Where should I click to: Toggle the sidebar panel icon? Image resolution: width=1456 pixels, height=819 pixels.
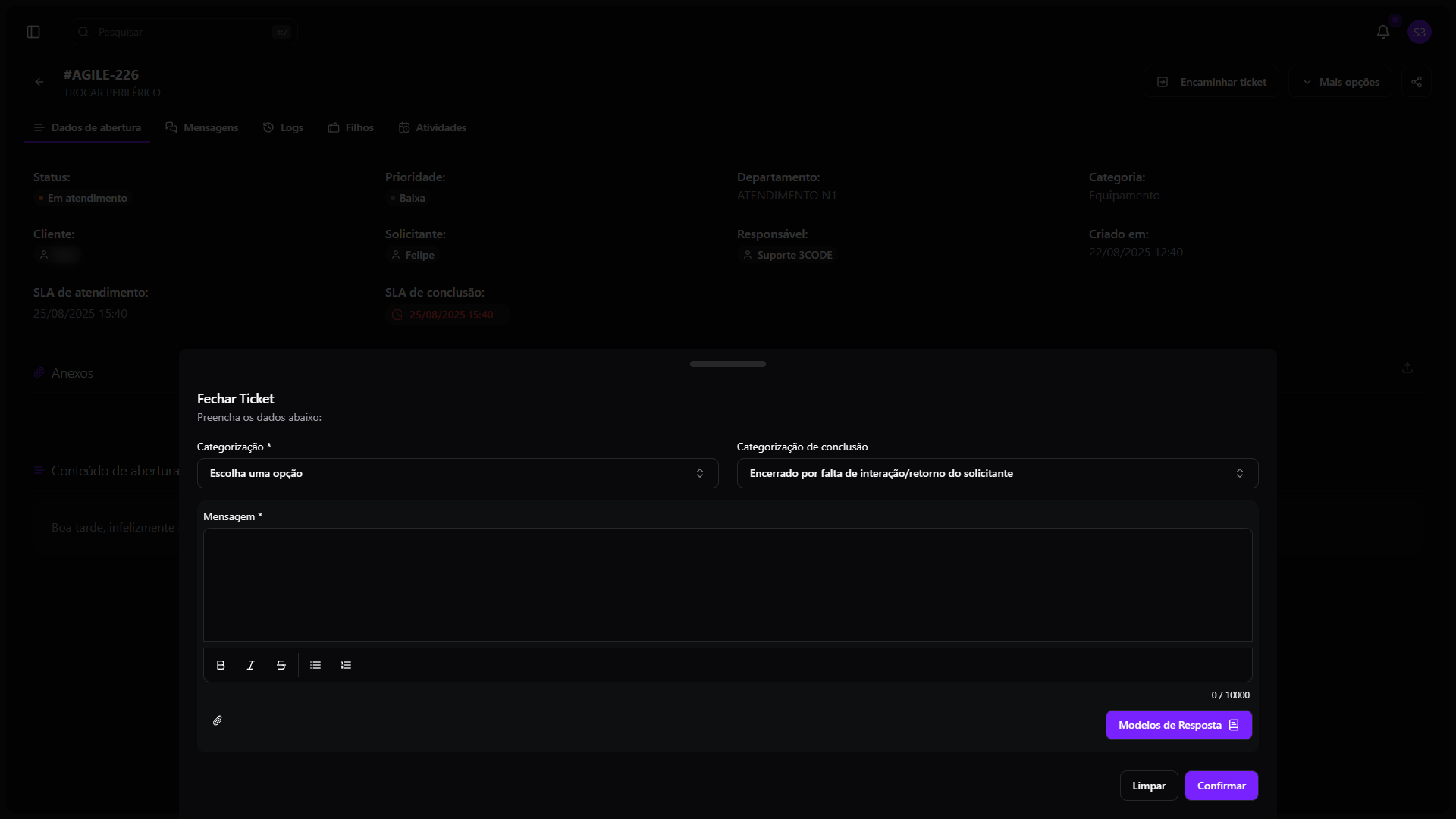(x=33, y=32)
